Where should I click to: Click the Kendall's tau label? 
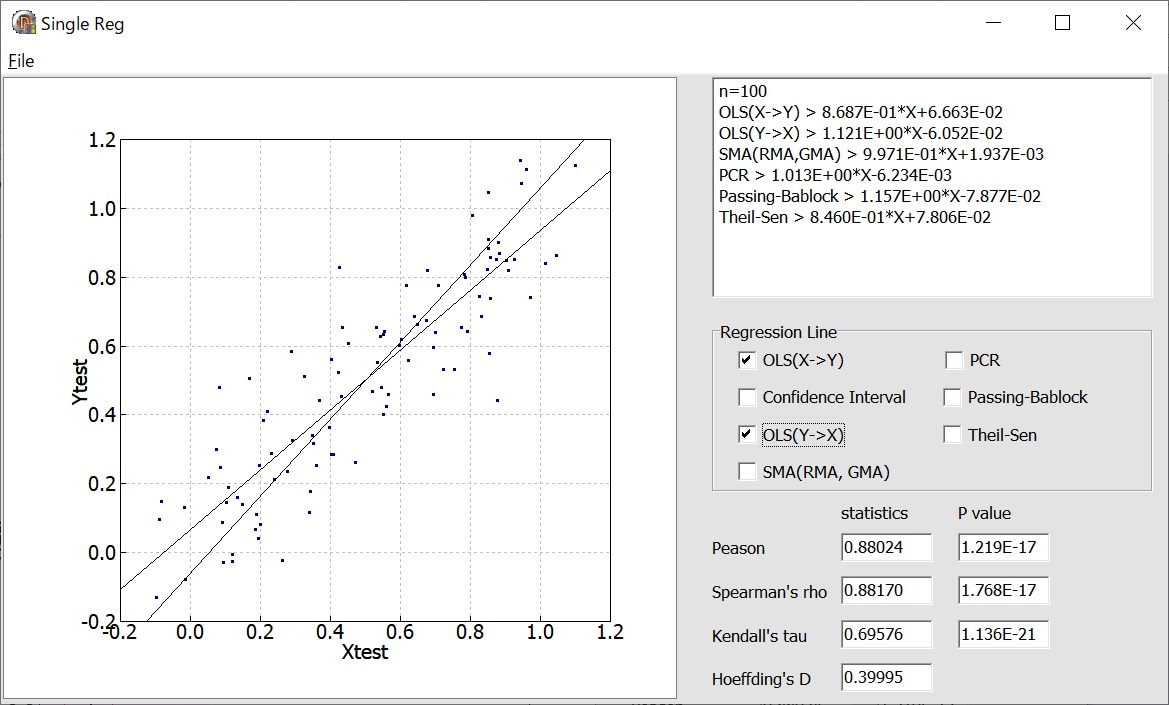759,636
